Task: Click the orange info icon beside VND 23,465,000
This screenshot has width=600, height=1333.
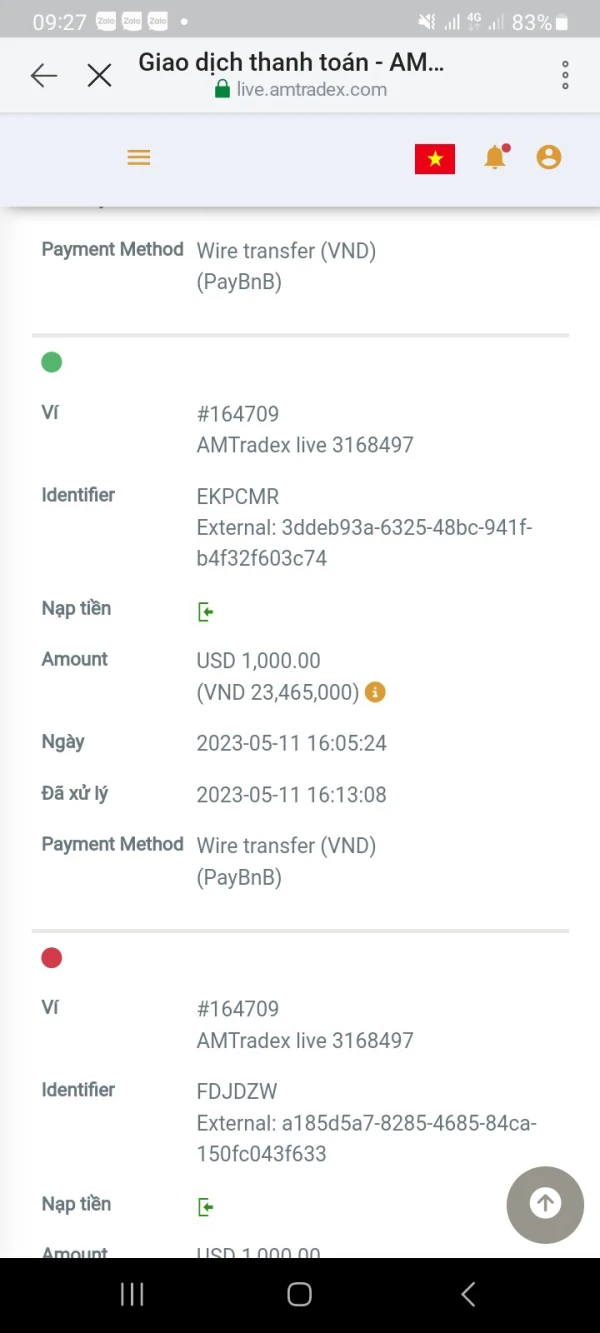Action: [x=375, y=692]
